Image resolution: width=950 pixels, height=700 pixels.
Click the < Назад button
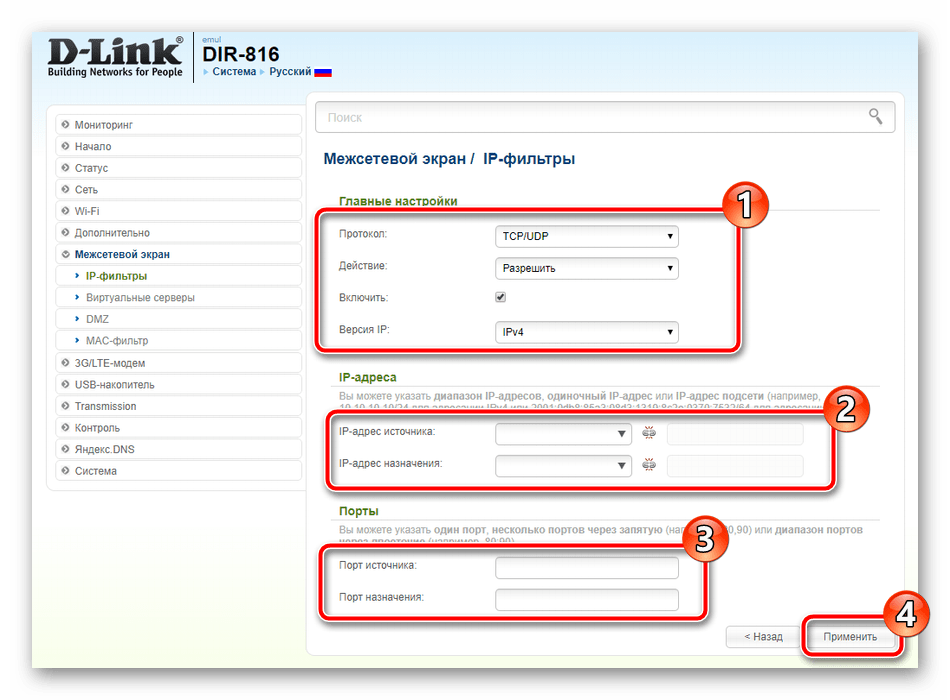[x=763, y=636]
